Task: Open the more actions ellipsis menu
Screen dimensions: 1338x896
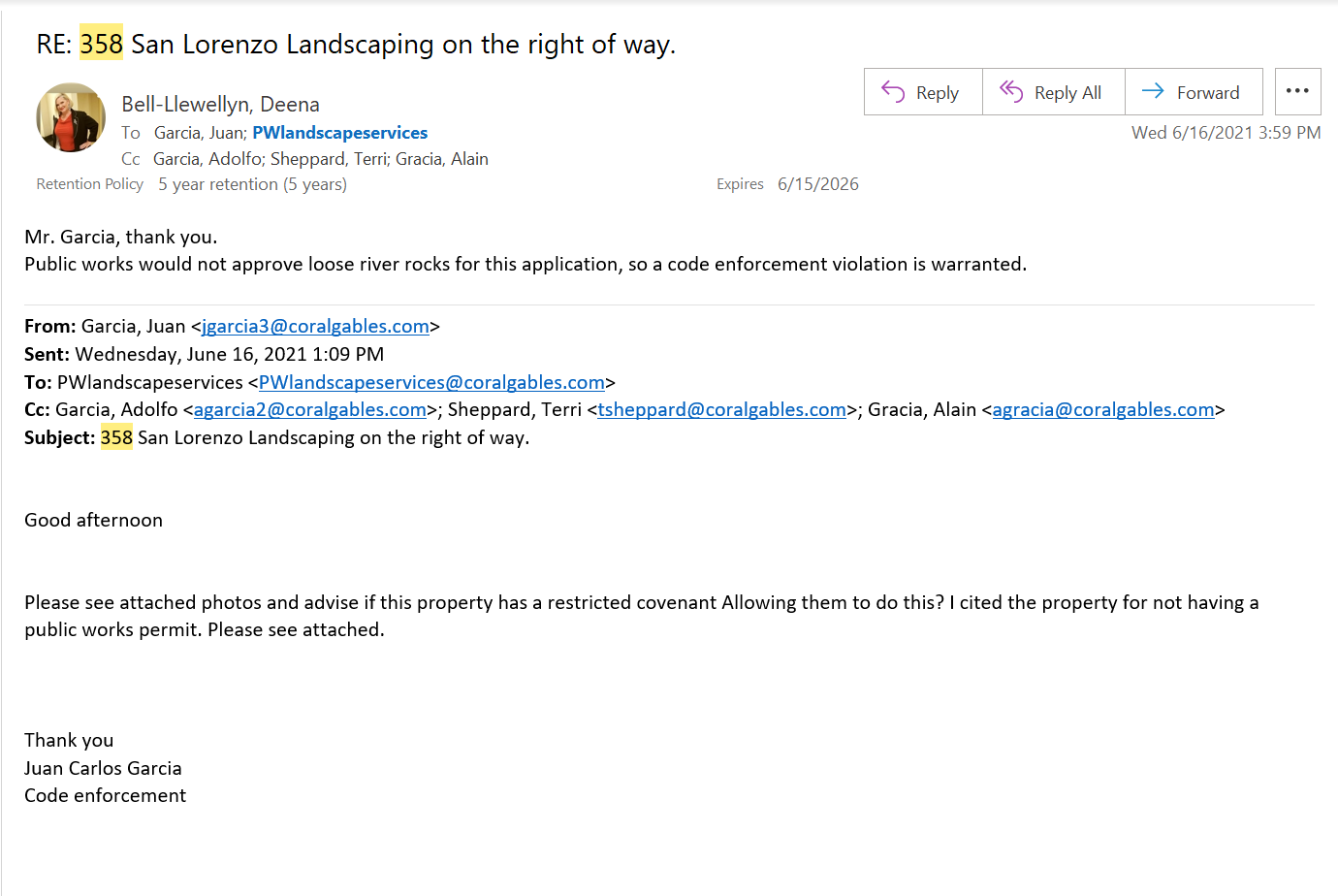Action: click(x=1297, y=91)
